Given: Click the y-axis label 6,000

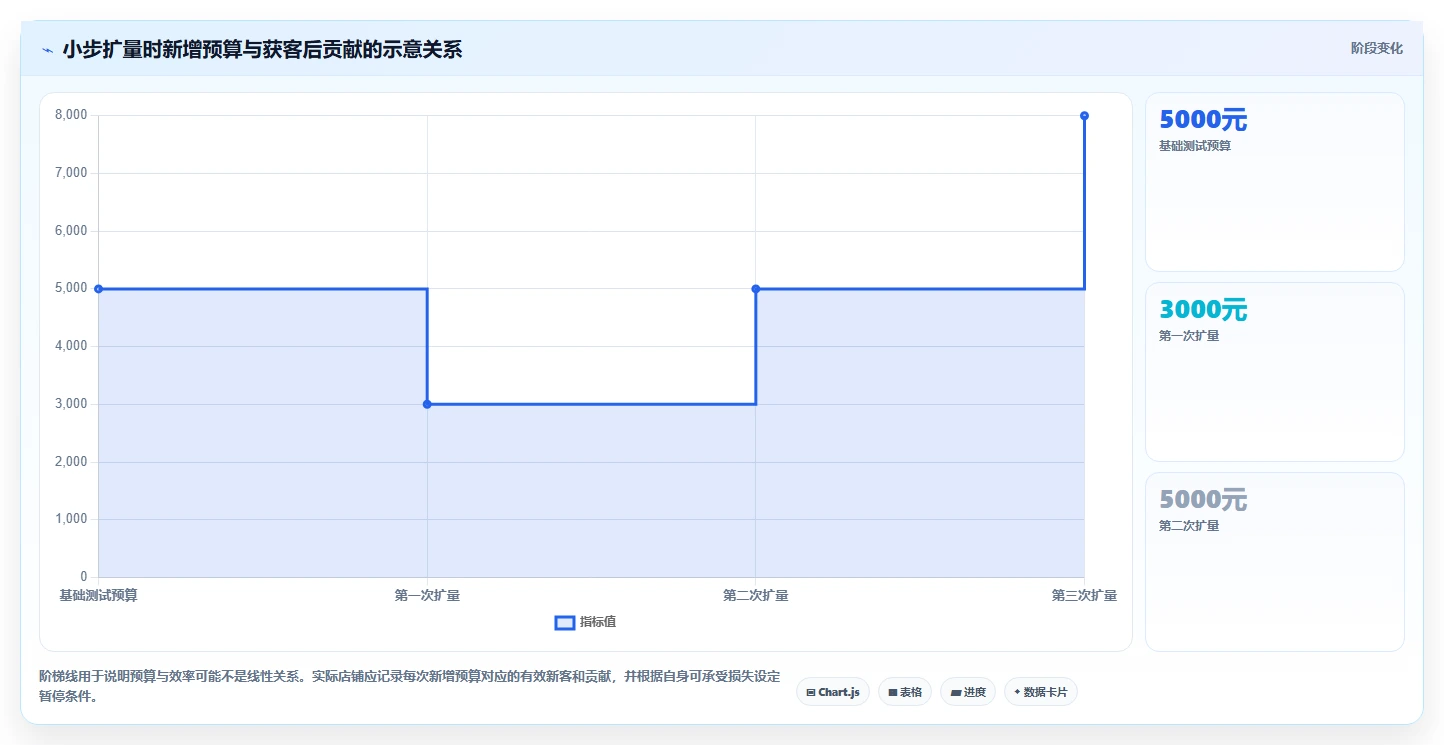Looking at the screenshot, I should click(71, 231).
